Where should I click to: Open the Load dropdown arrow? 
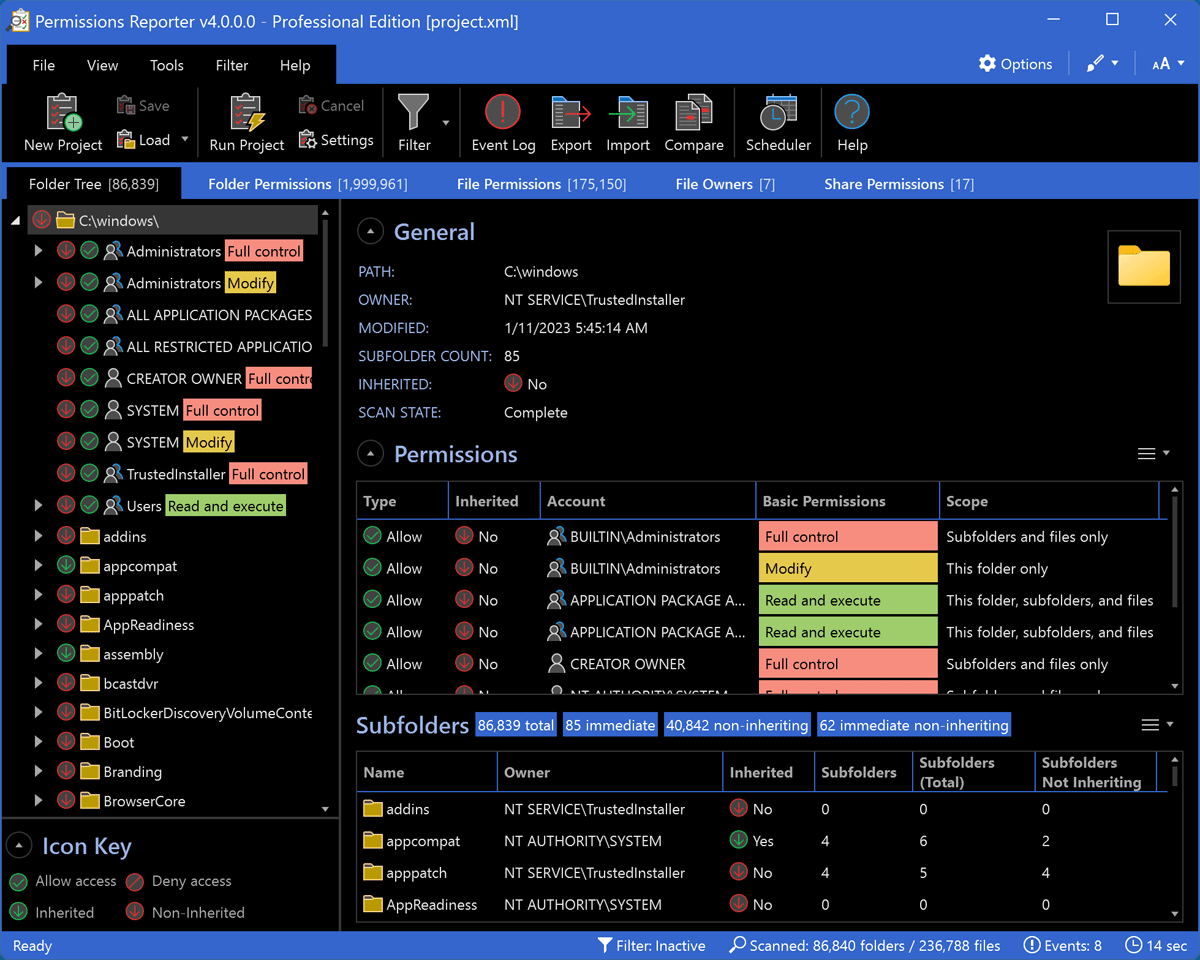tap(184, 141)
